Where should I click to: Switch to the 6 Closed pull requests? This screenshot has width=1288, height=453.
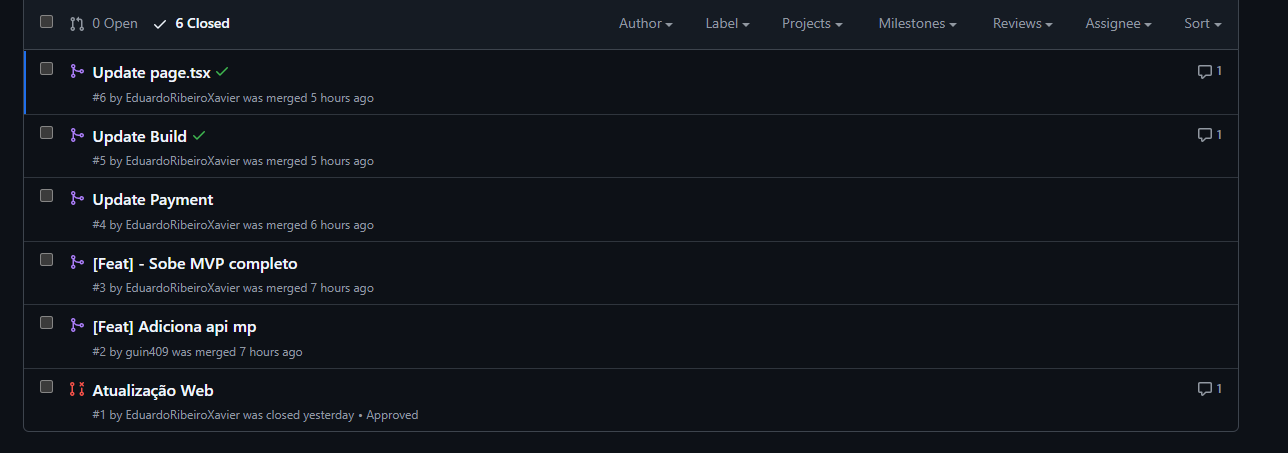pyautogui.click(x=192, y=23)
